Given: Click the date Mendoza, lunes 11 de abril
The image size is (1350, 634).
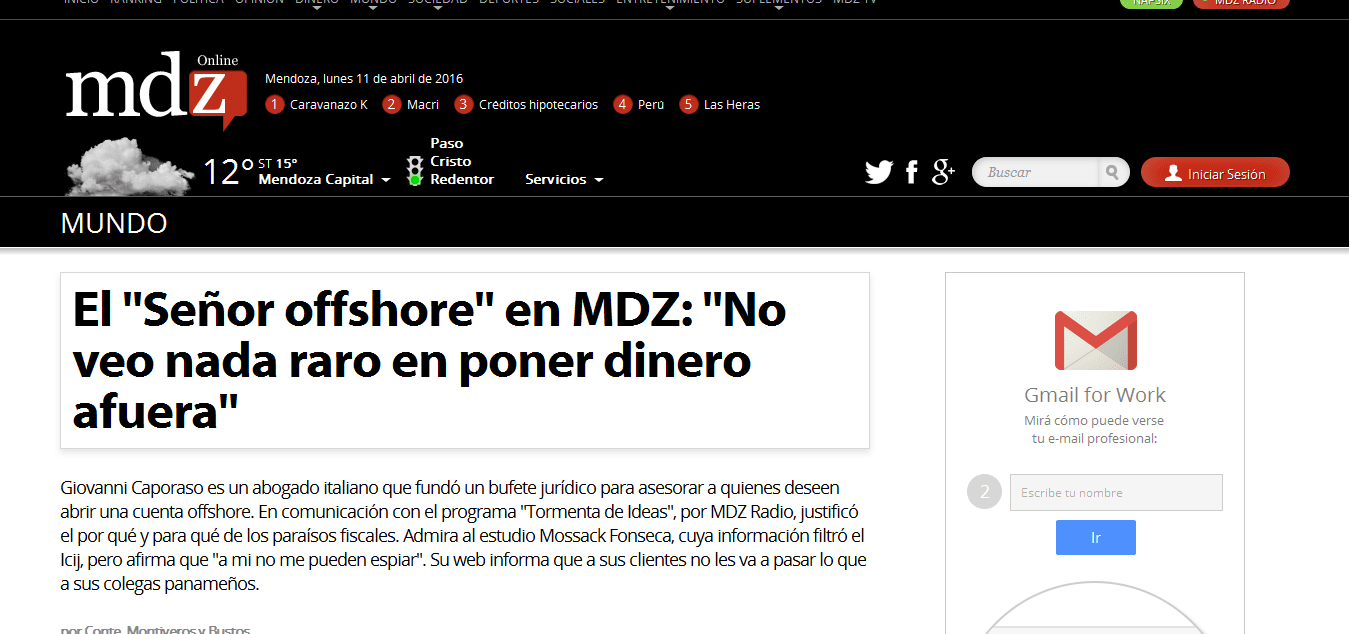Looking at the screenshot, I should (x=364, y=79).
